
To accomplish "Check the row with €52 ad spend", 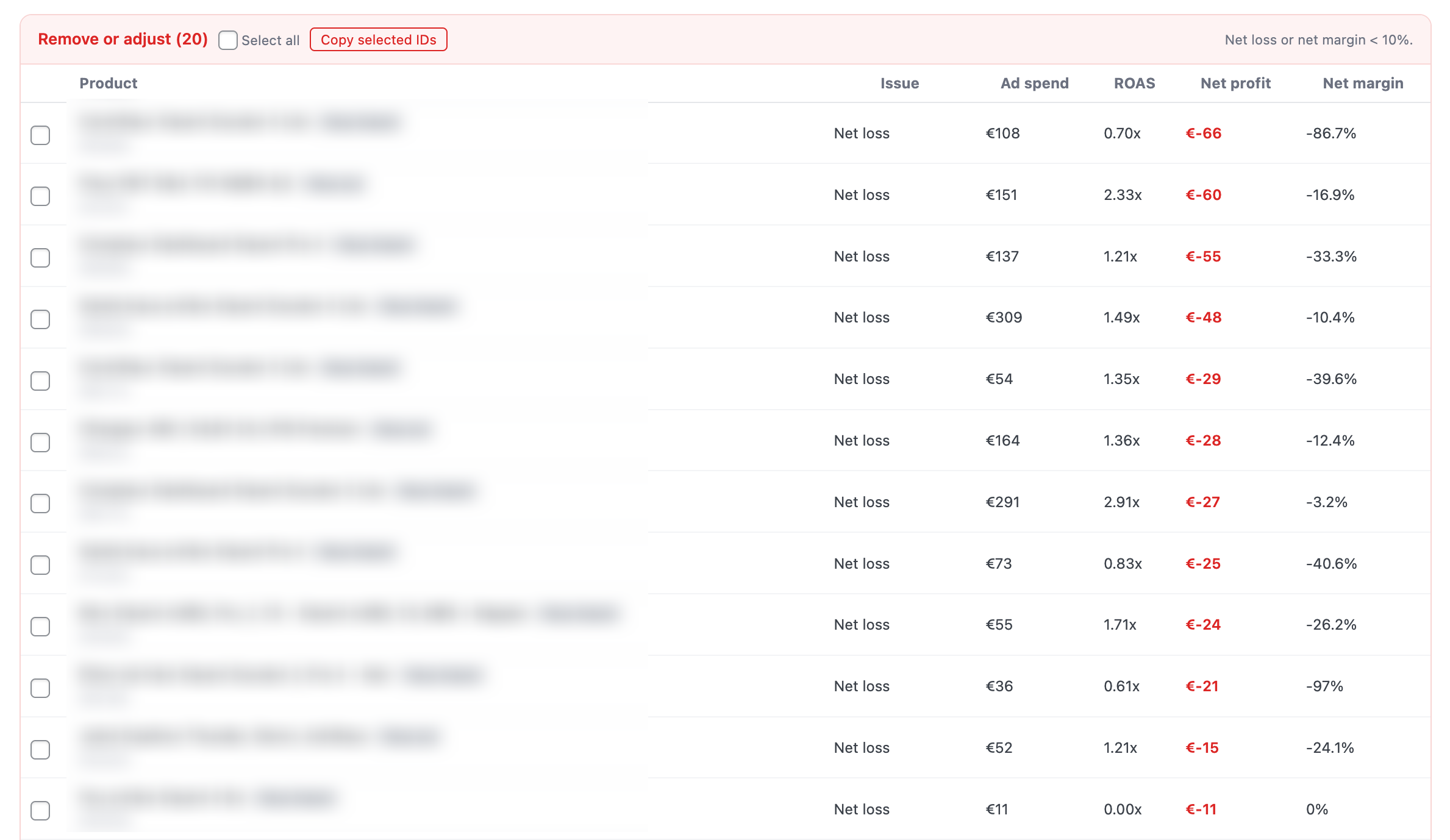I will tap(40, 749).
